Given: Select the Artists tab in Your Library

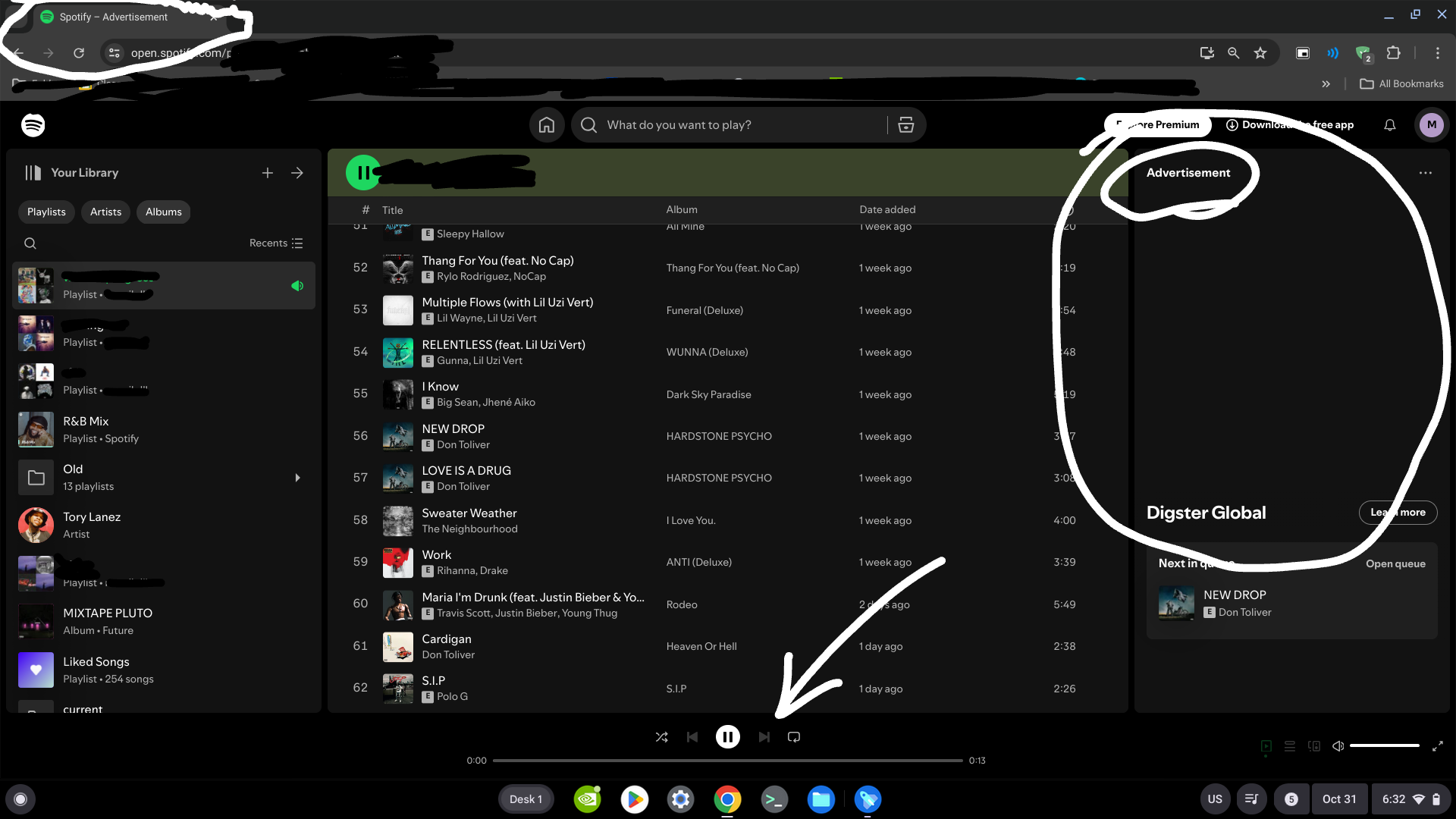Looking at the screenshot, I should tap(105, 211).
